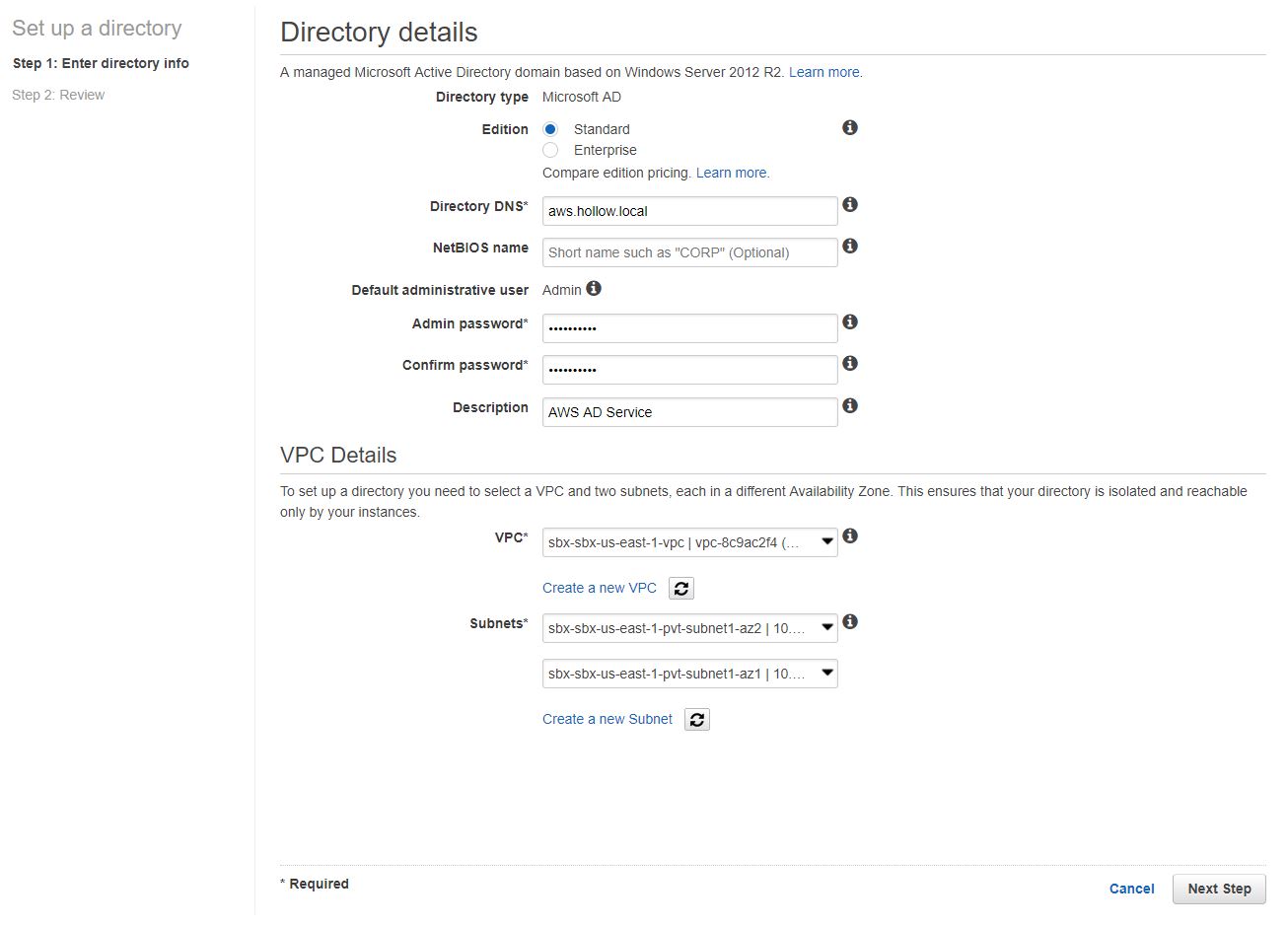Click info icon next to NetBIOS name field
This screenshot has width=1288, height=926.
[849, 247]
